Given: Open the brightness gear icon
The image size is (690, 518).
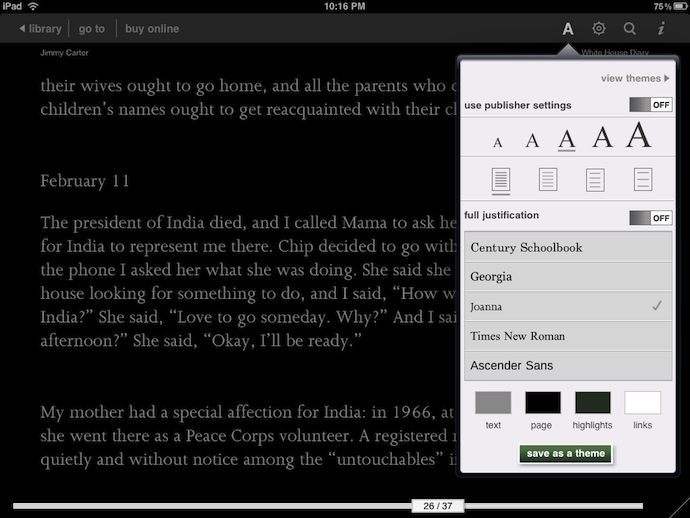Looking at the screenshot, I should [x=598, y=29].
